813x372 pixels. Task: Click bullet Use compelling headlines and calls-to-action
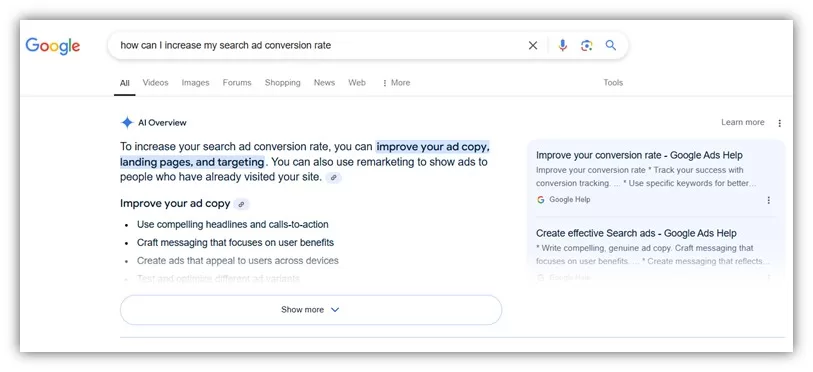pos(232,225)
